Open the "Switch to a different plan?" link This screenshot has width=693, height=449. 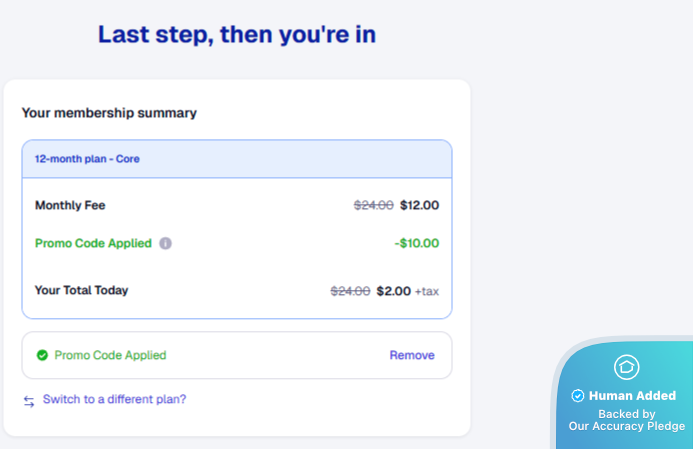pos(114,399)
